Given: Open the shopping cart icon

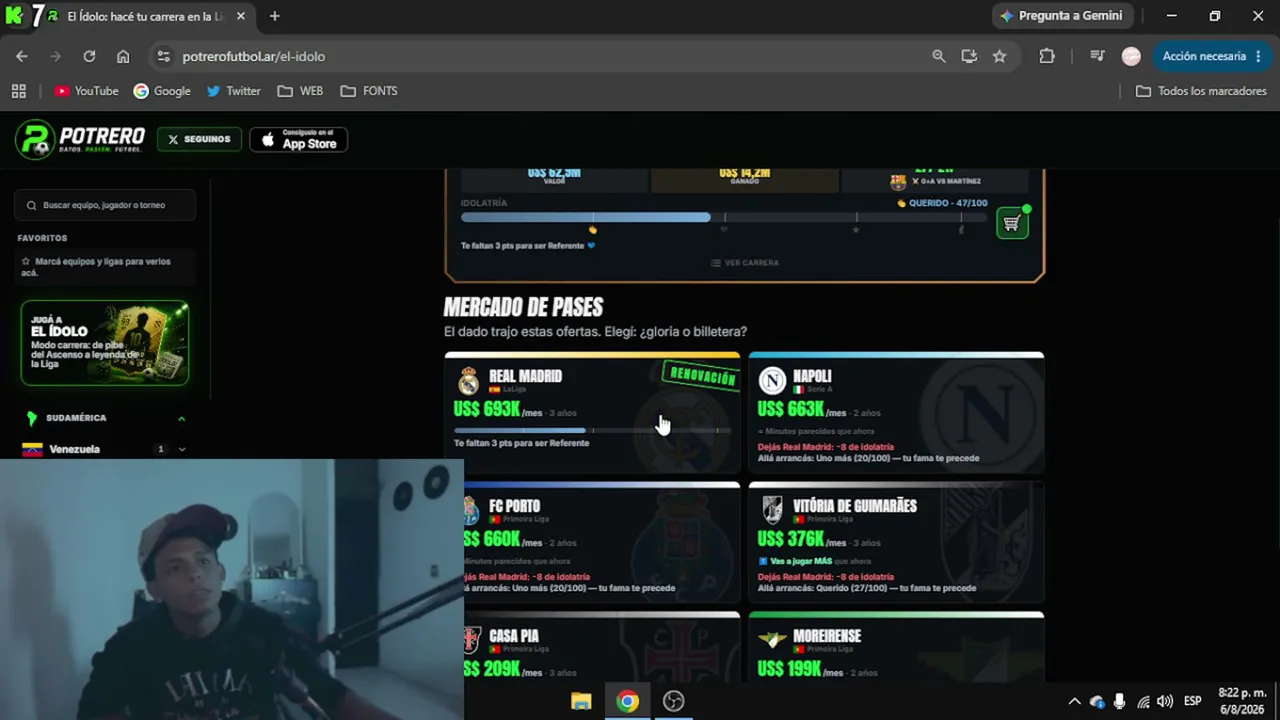Looking at the screenshot, I should point(1012,223).
